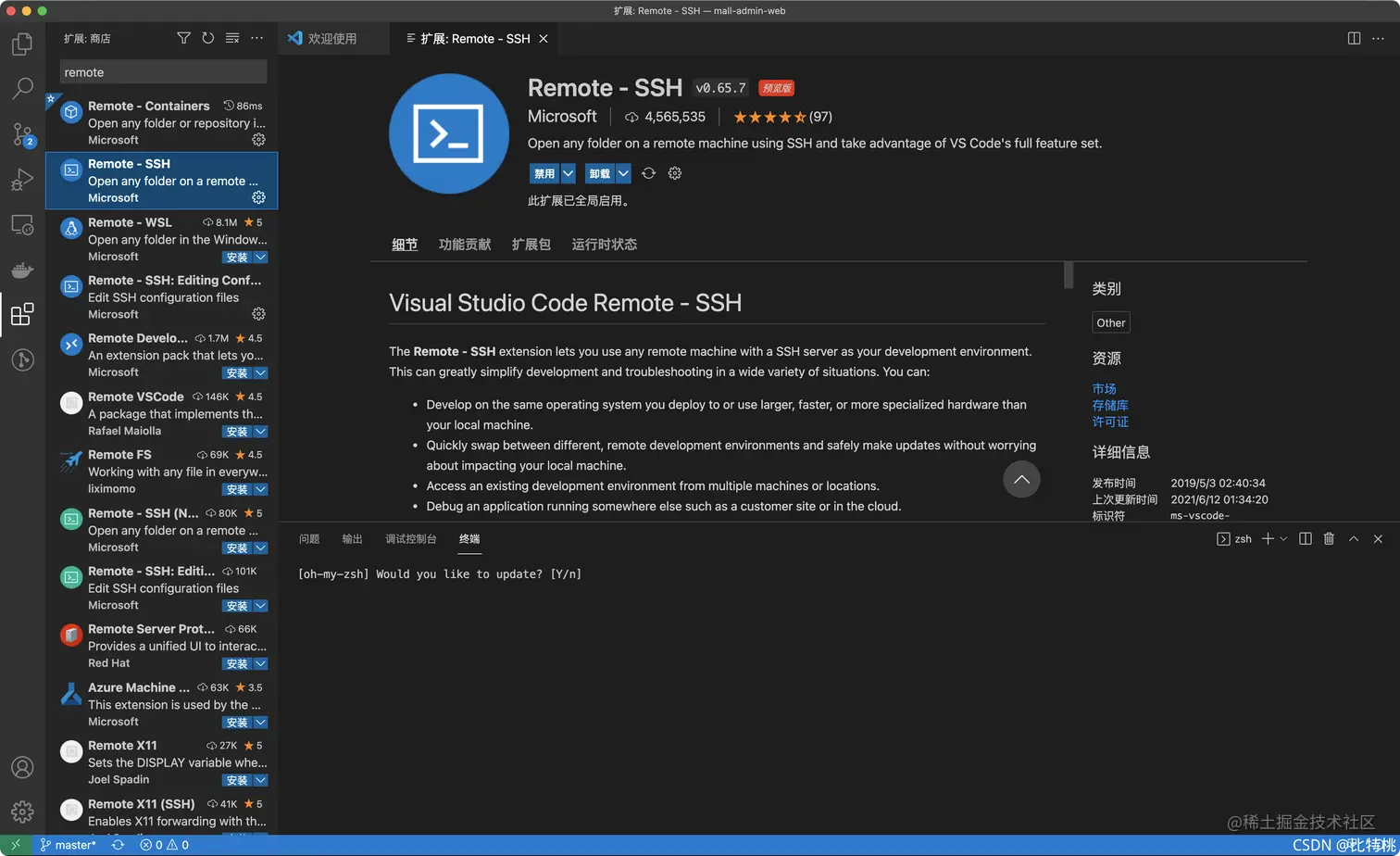Open install dropdown arrow for Remote X11

(x=261, y=780)
